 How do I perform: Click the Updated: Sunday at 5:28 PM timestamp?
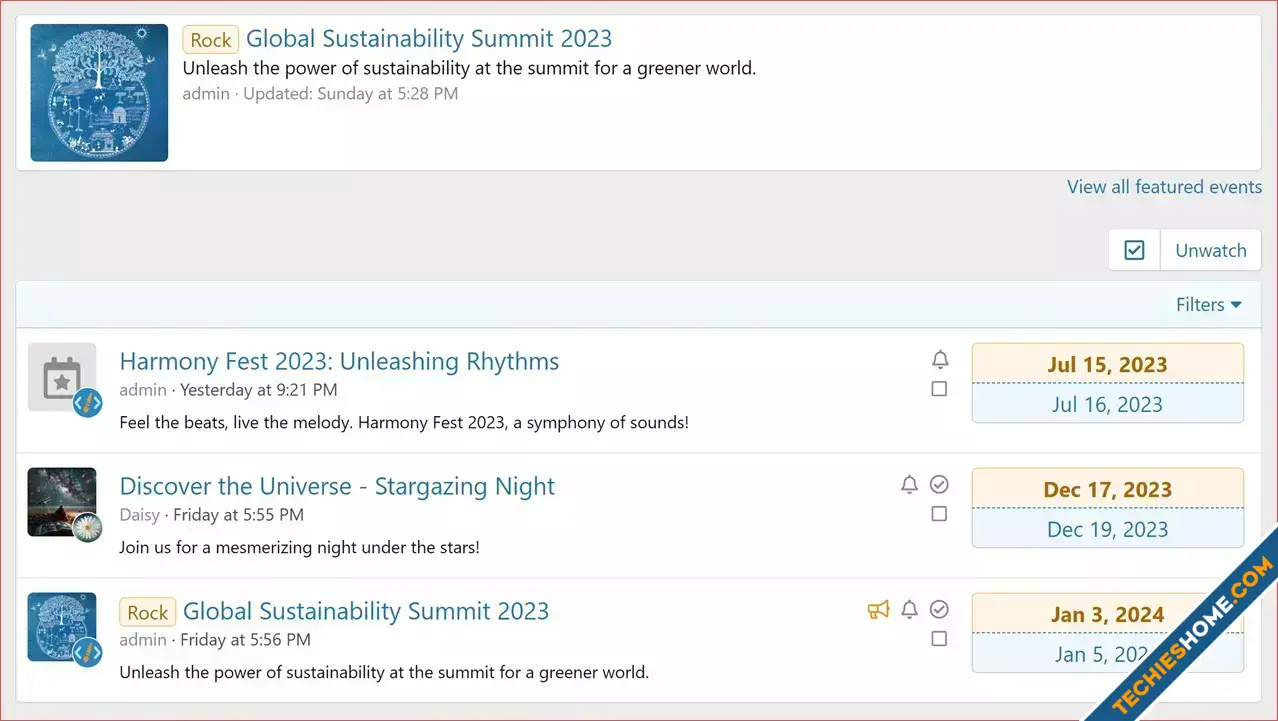point(351,94)
